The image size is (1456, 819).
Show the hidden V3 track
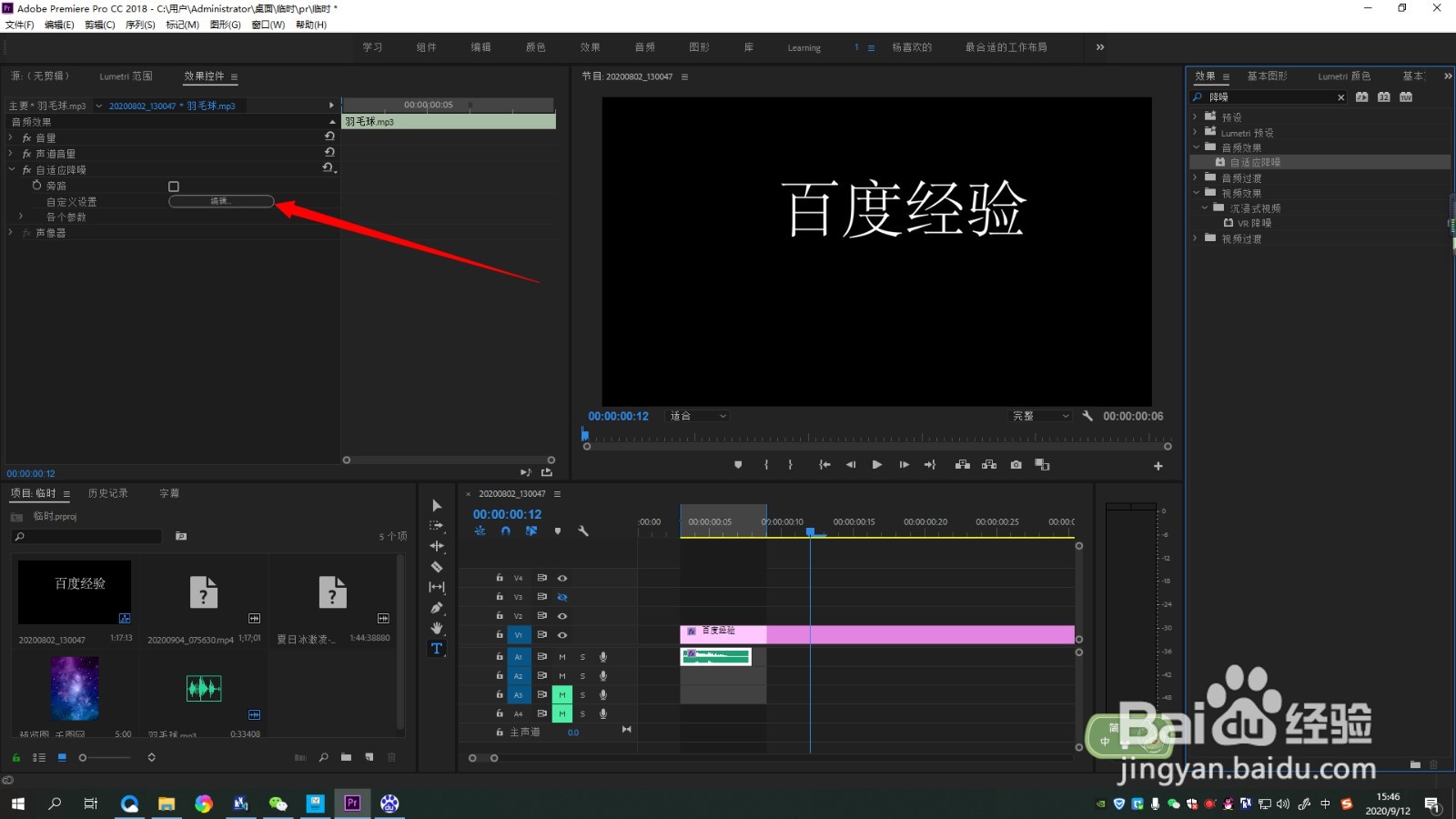[x=562, y=597]
